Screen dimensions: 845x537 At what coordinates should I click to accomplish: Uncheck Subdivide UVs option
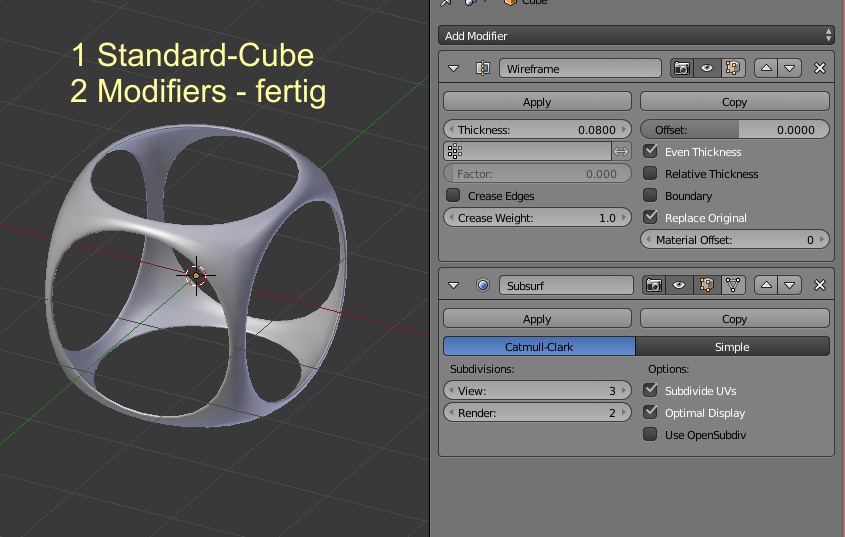coord(650,390)
